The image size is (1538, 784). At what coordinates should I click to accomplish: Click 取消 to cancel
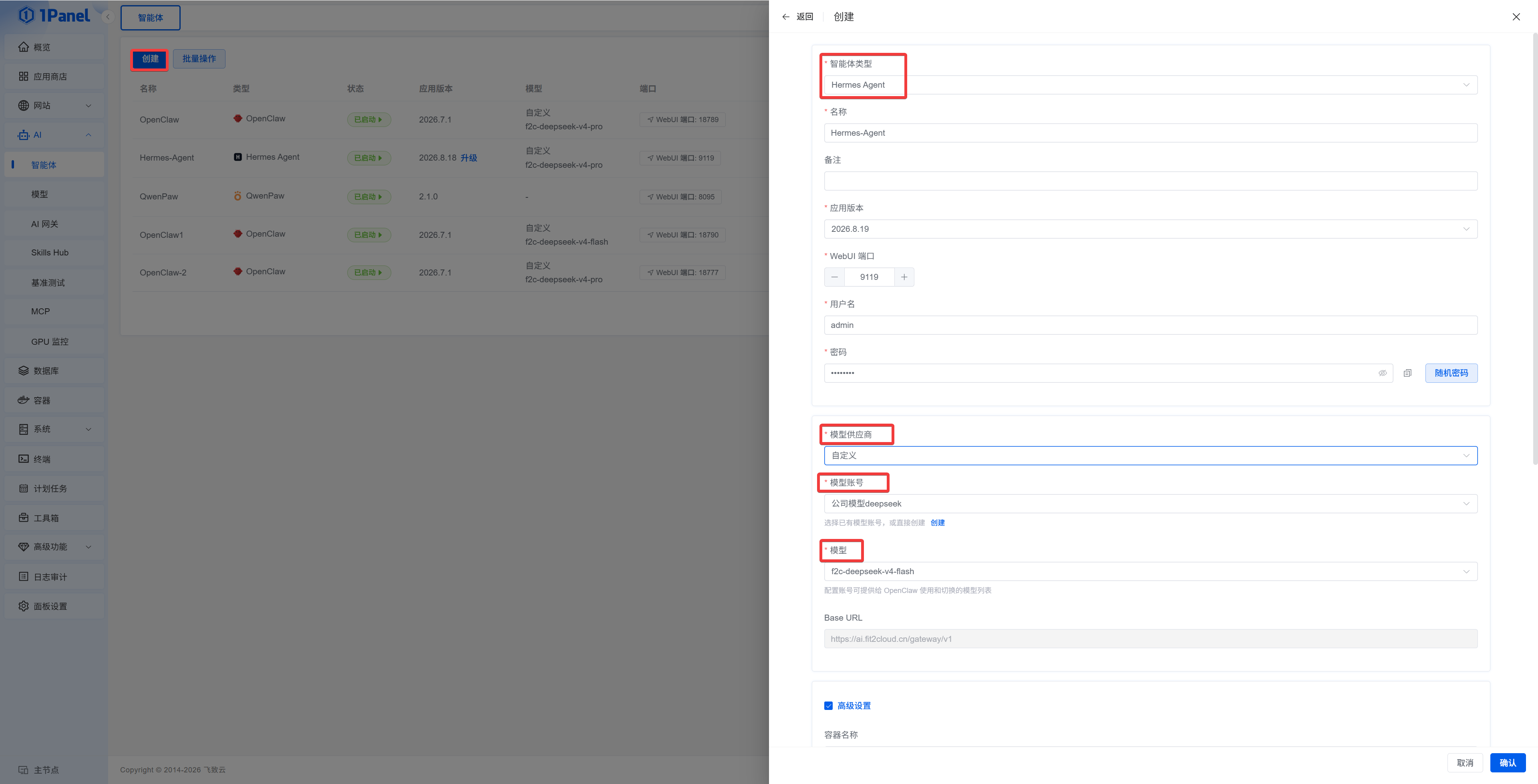(1465, 763)
